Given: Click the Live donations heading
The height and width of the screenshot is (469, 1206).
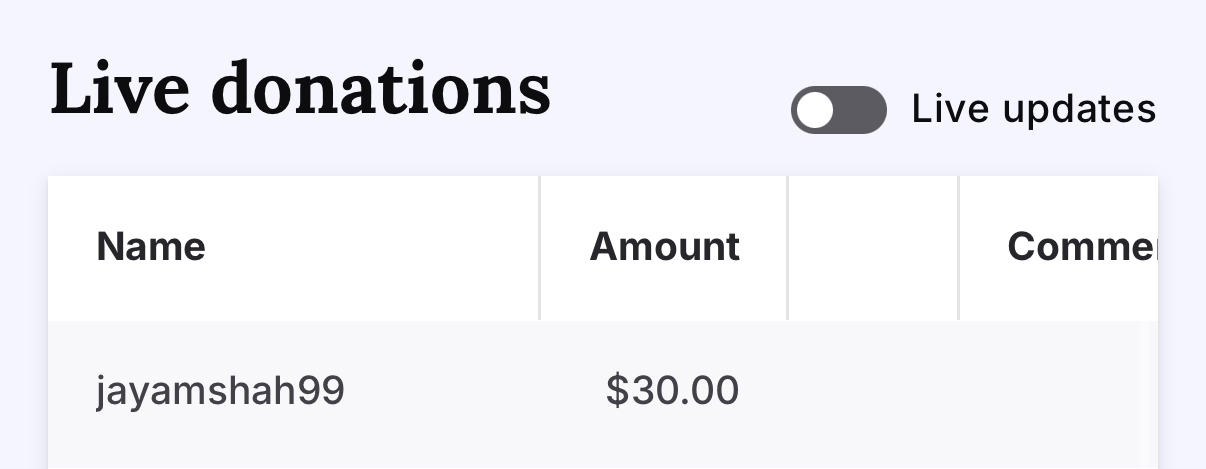Looking at the screenshot, I should [300, 89].
